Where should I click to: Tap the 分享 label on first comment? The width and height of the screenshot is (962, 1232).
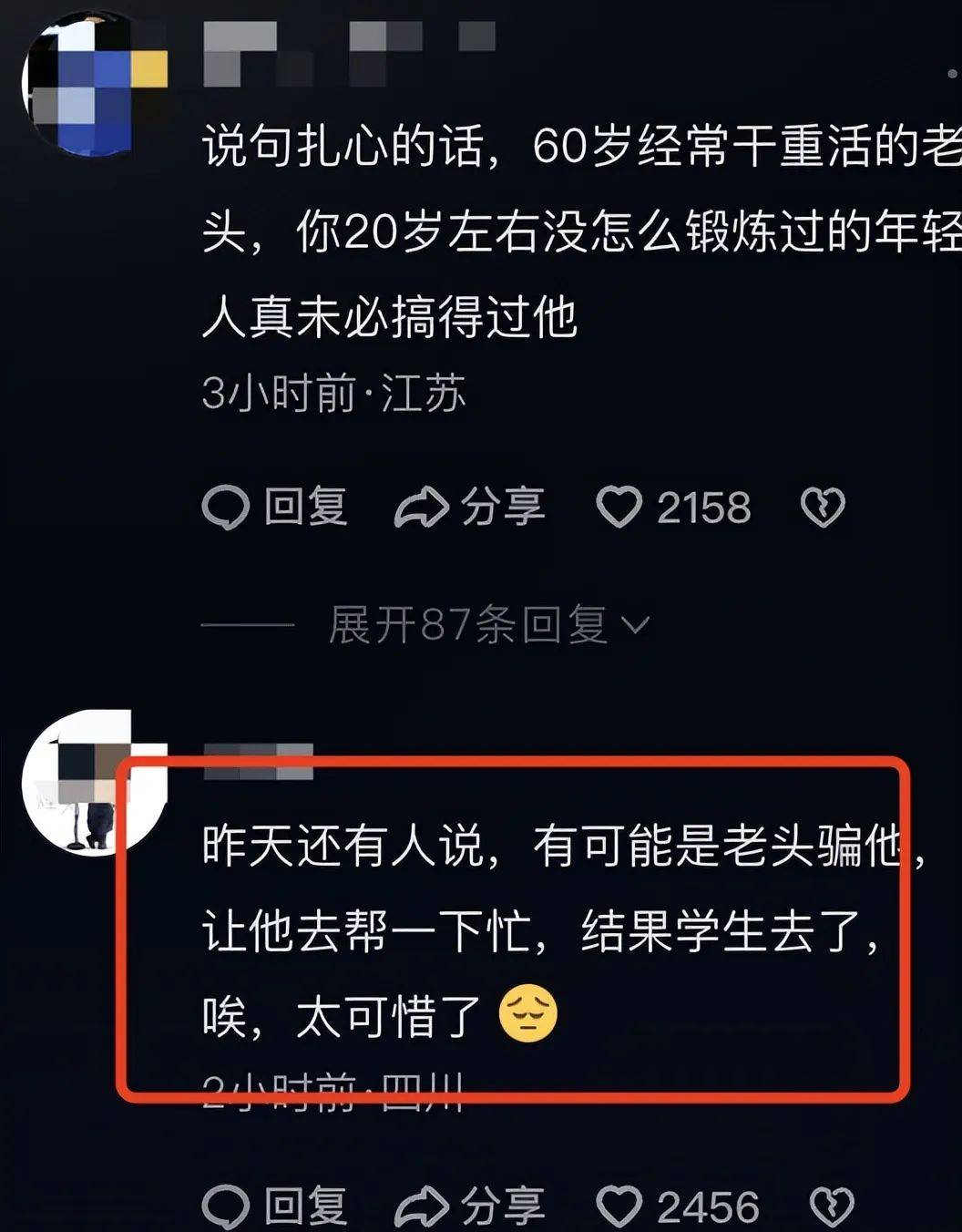coord(503,507)
